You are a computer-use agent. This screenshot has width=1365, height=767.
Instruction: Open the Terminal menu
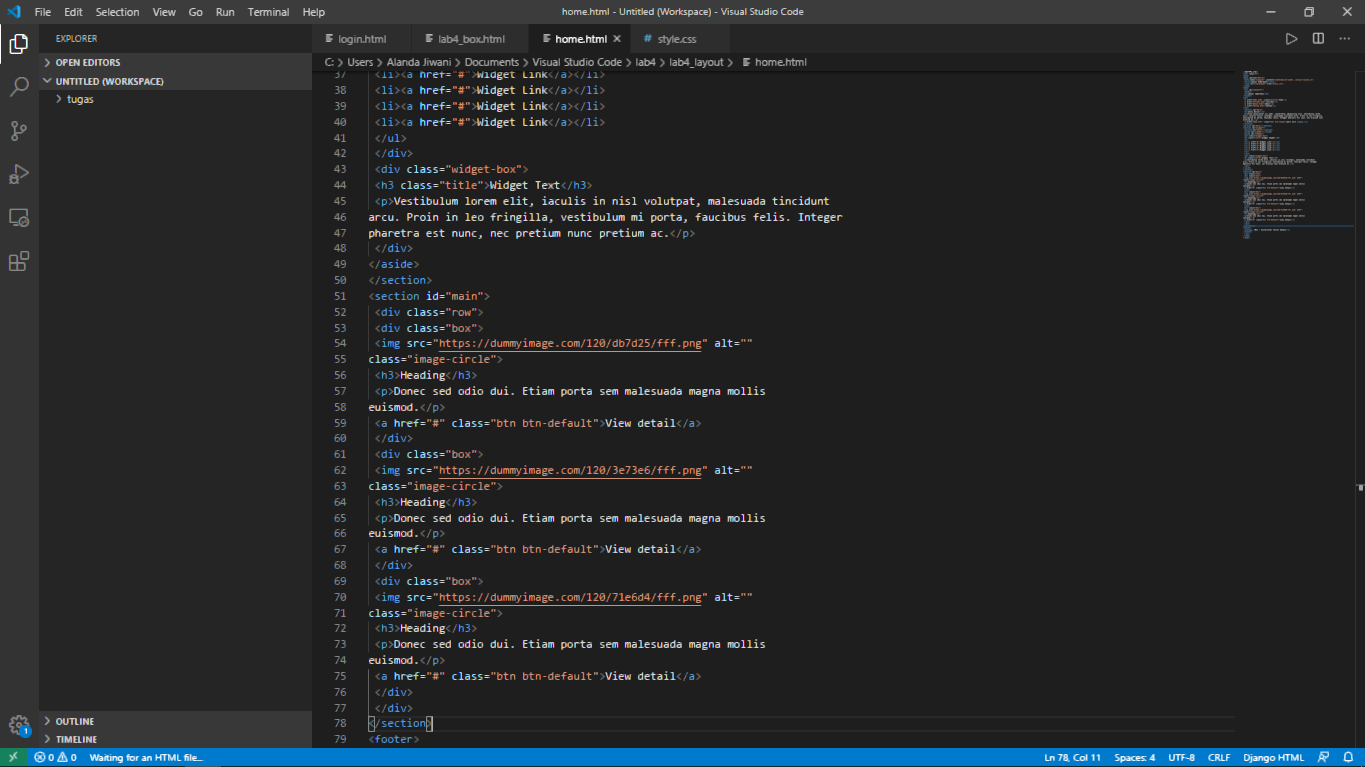pos(268,12)
